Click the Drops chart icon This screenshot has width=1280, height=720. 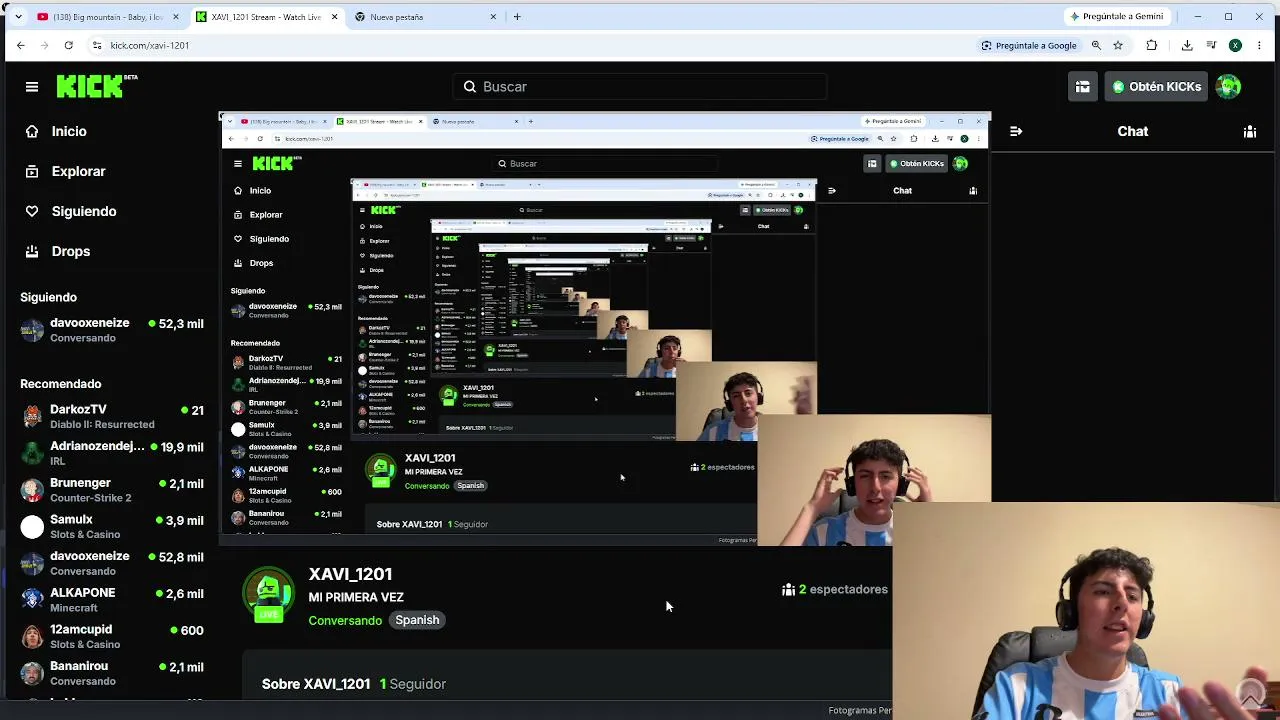pyautogui.click(x=32, y=251)
